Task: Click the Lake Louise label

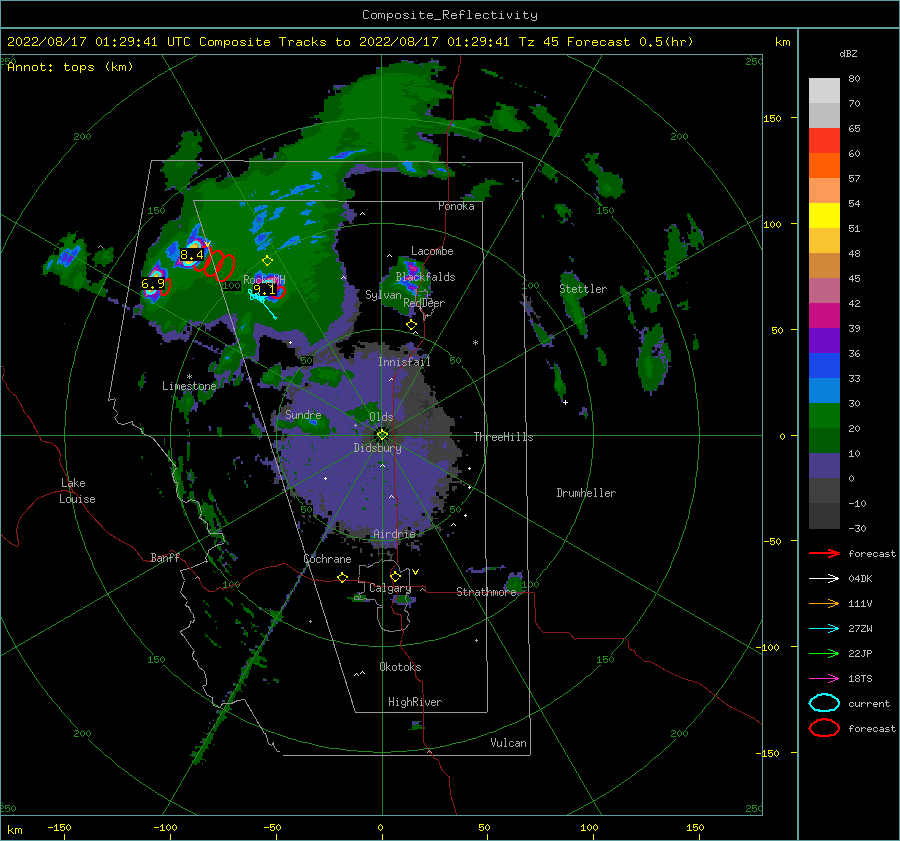Action: point(77,491)
